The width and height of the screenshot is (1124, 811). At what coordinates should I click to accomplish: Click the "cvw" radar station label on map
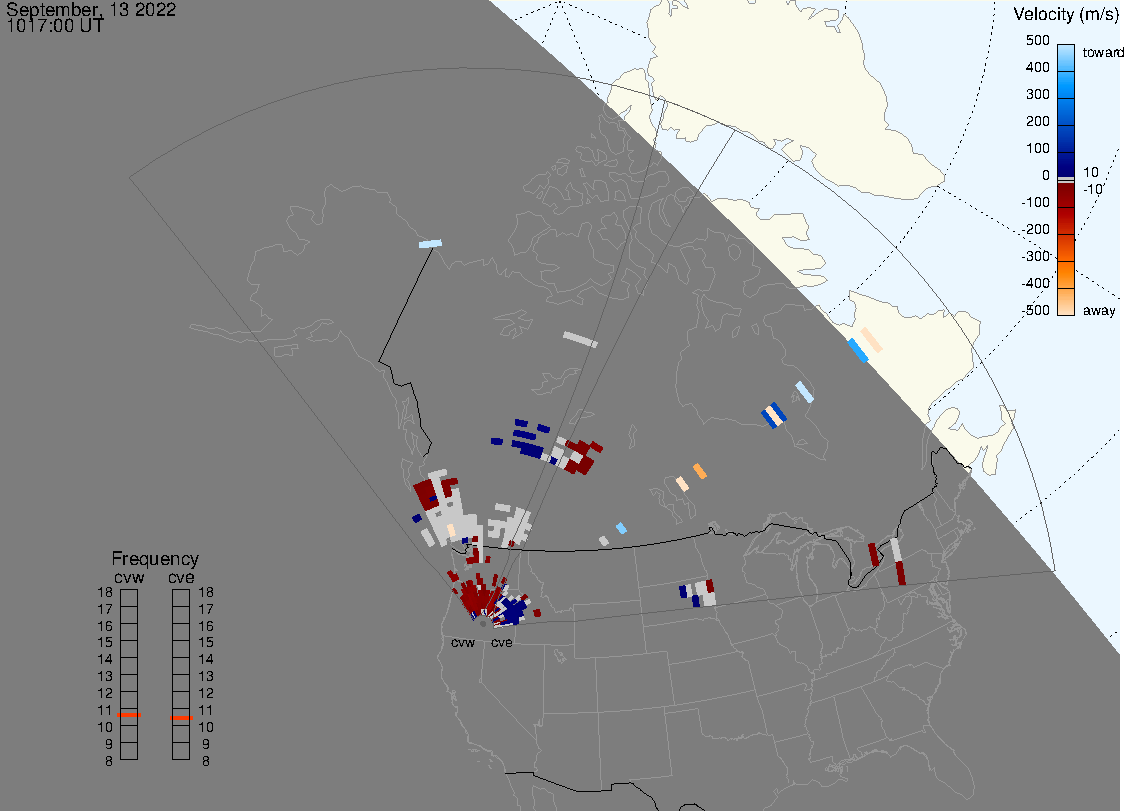tap(463, 643)
